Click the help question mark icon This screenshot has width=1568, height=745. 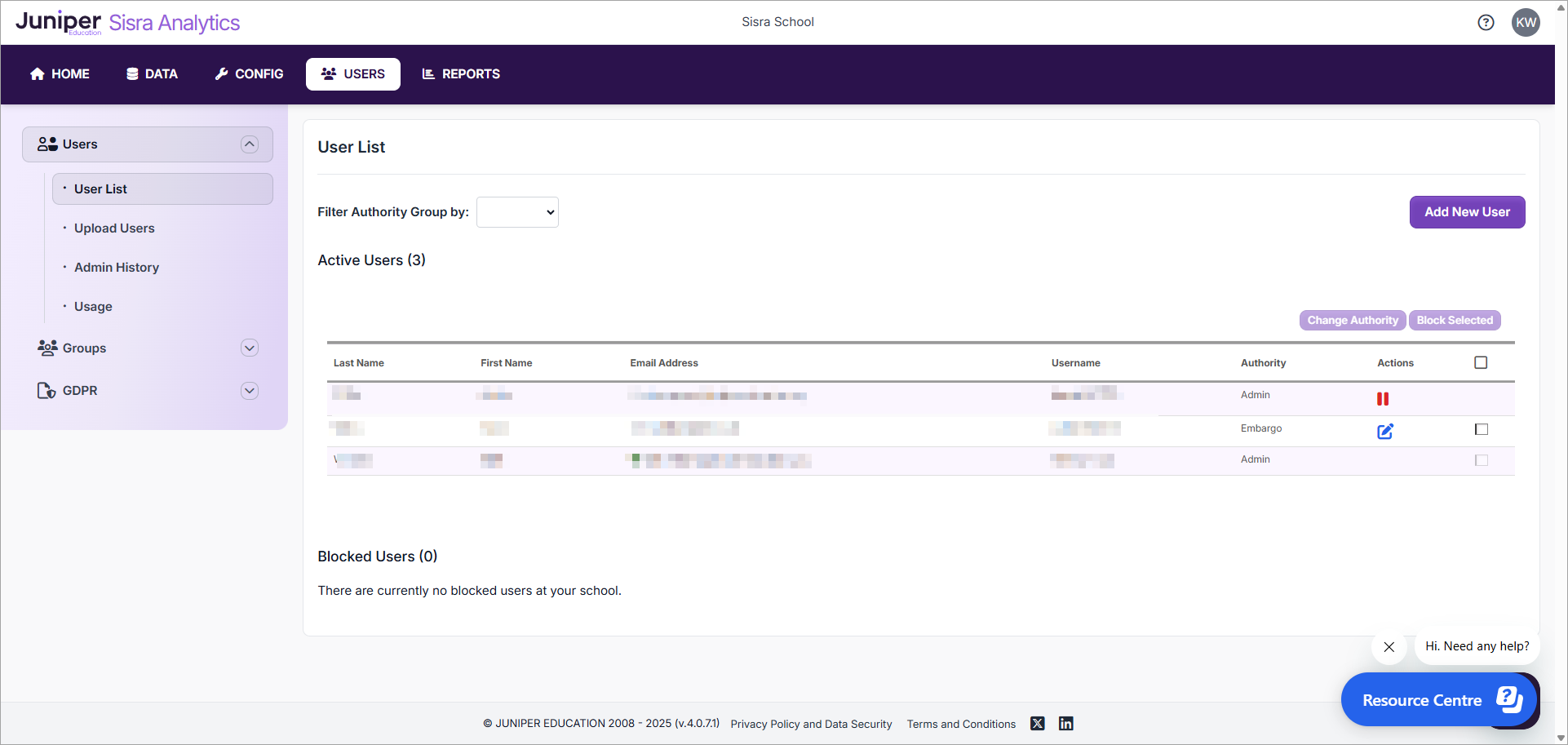tap(1486, 23)
